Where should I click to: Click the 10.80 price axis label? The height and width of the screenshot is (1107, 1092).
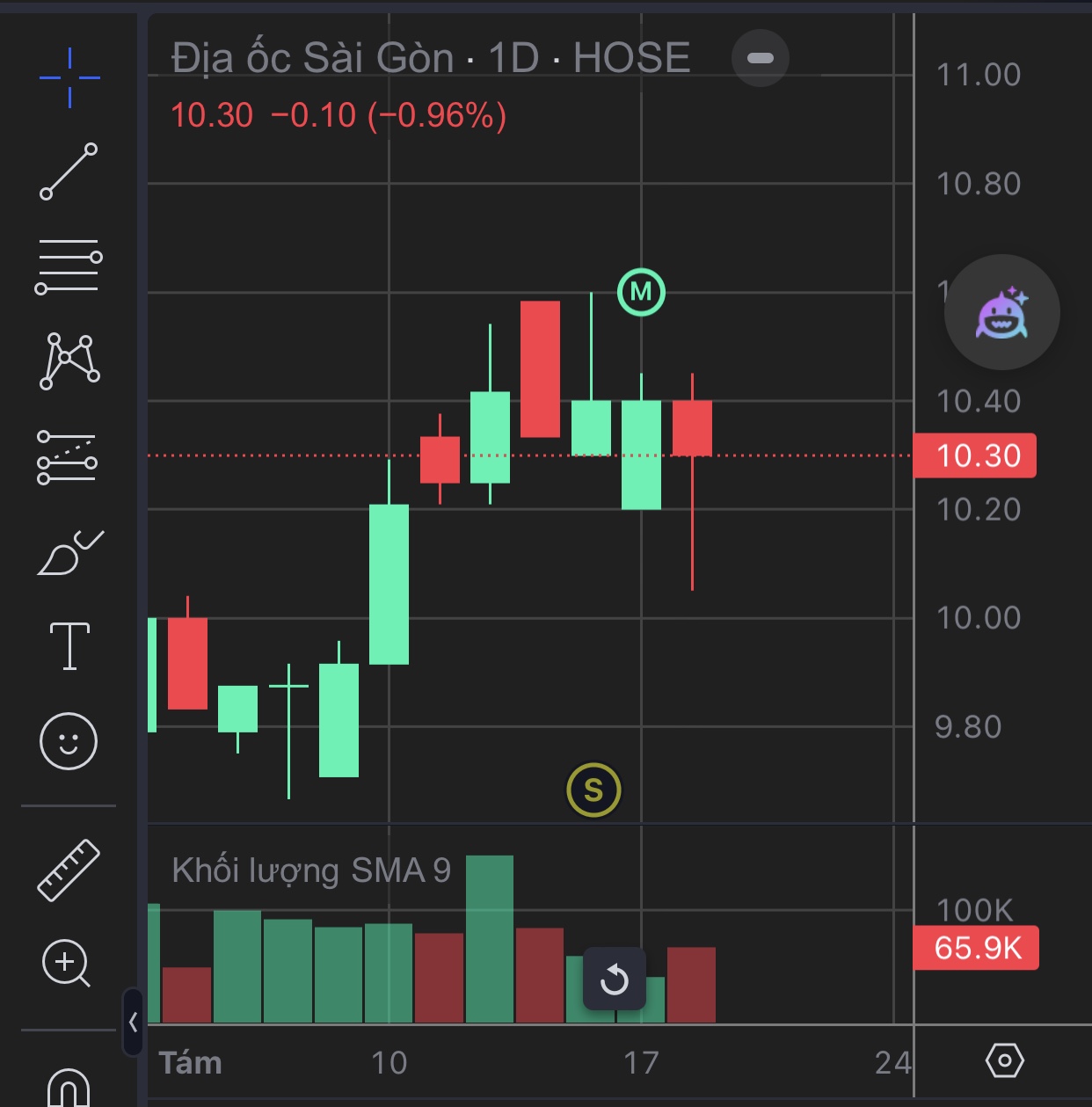point(979,184)
